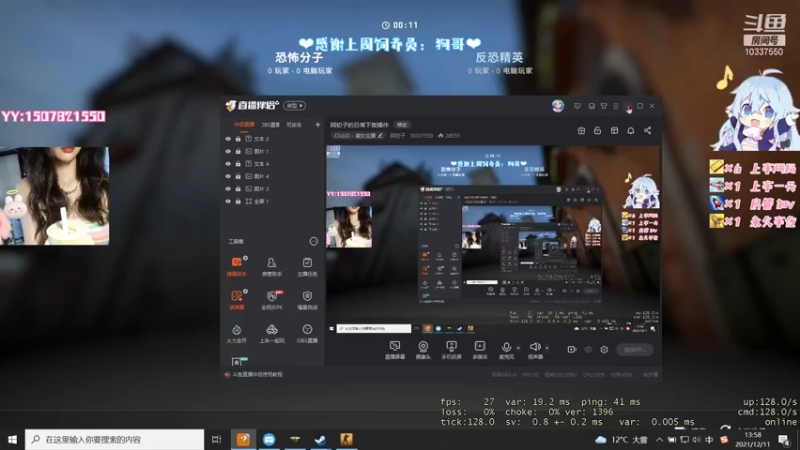Screen dimensions: 800x450
Task: Add 摄像头 camera source
Action: 423,350
